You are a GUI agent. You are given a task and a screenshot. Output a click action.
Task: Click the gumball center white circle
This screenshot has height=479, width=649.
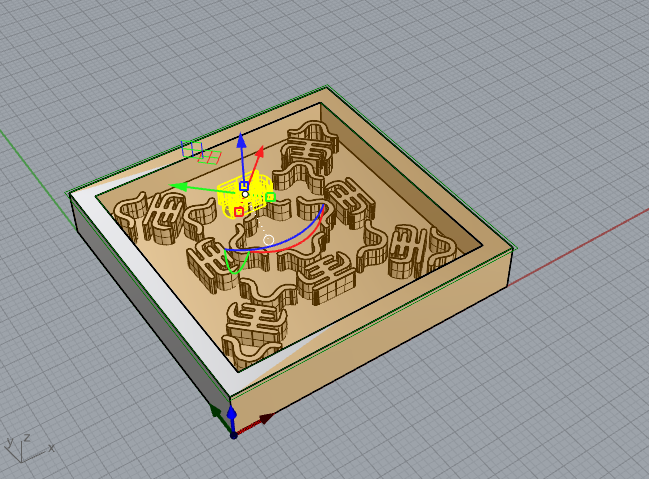pyautogui.click(x=245, y=194)
